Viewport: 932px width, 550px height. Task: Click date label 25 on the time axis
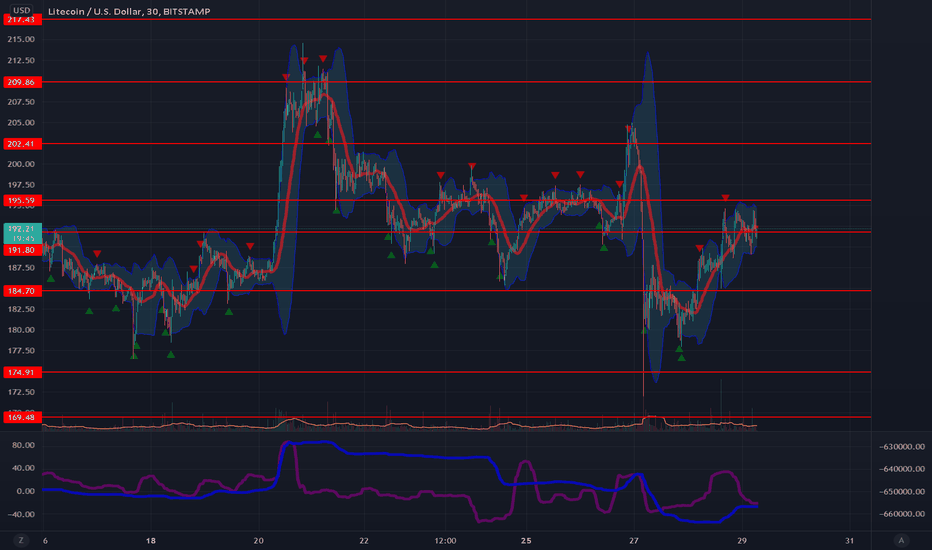526,540
